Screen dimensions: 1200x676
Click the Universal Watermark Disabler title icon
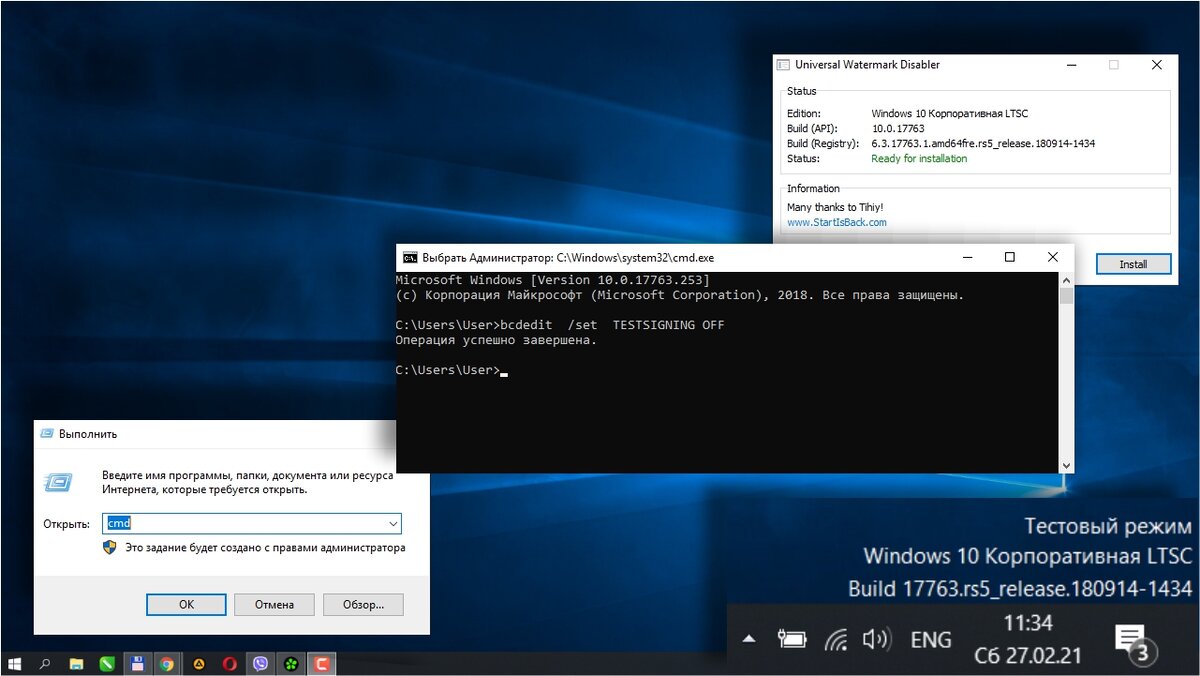pos(783,65)
